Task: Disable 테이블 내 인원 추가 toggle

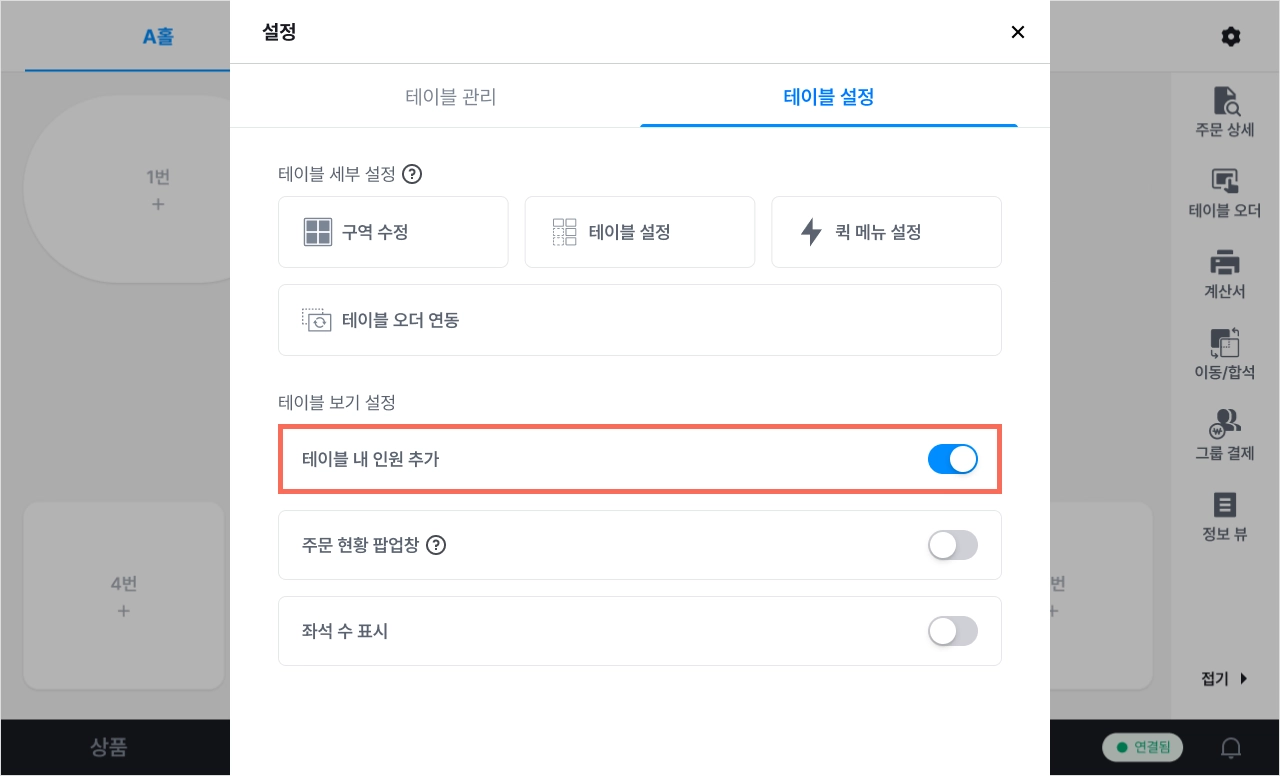Action: point(952,459)
